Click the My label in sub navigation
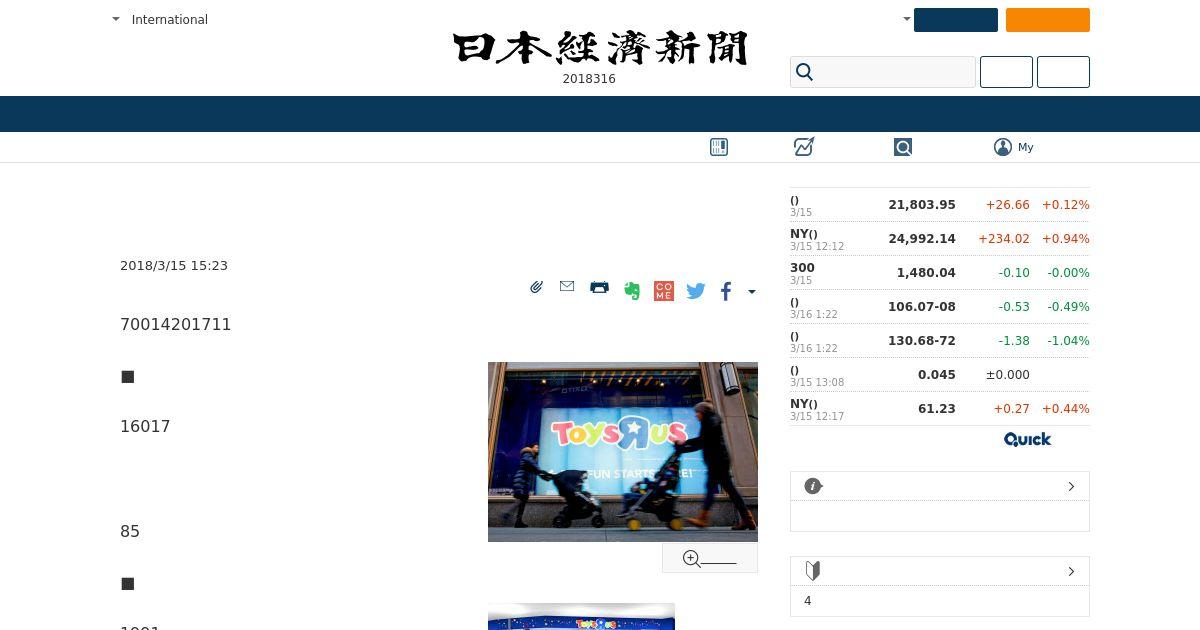 1026,147
